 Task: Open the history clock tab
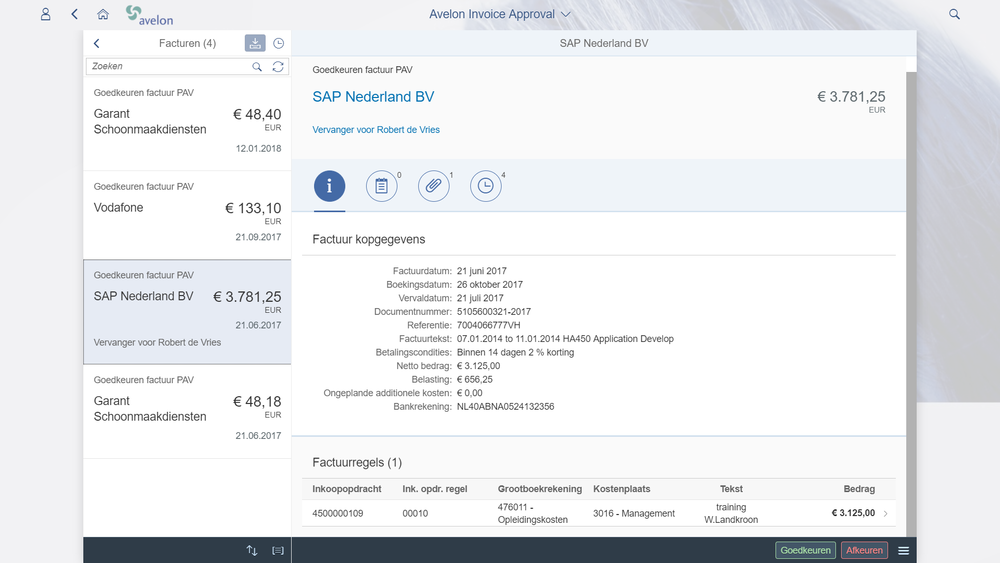pyautogui.click(x=485, y=186)
